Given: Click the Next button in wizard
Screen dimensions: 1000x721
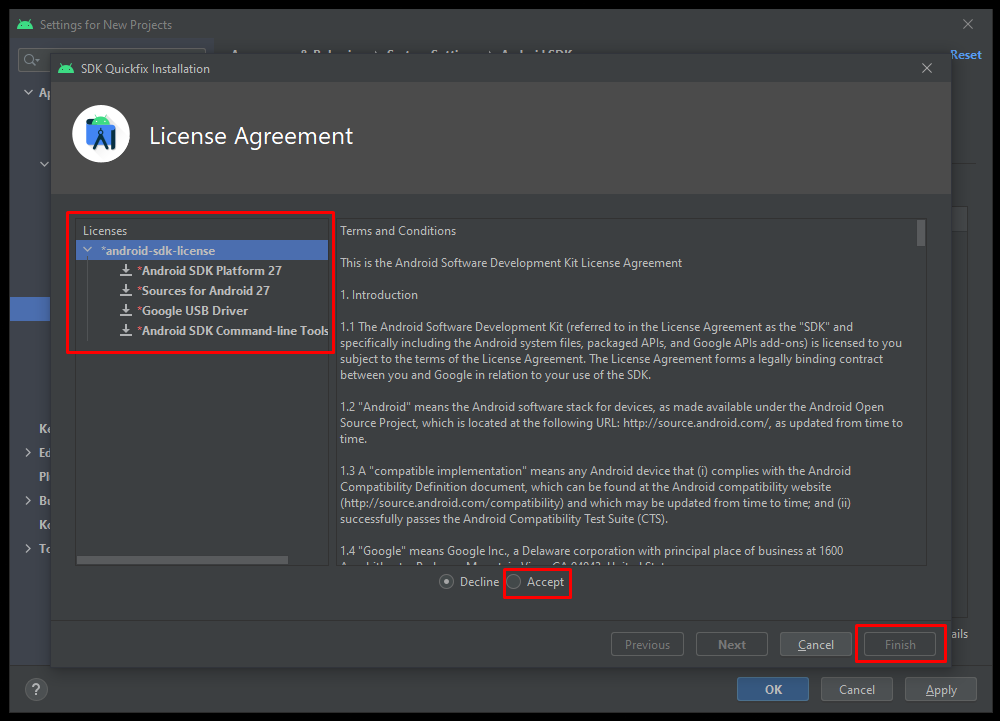Looking at the screenshot, I should click(732, 645).
